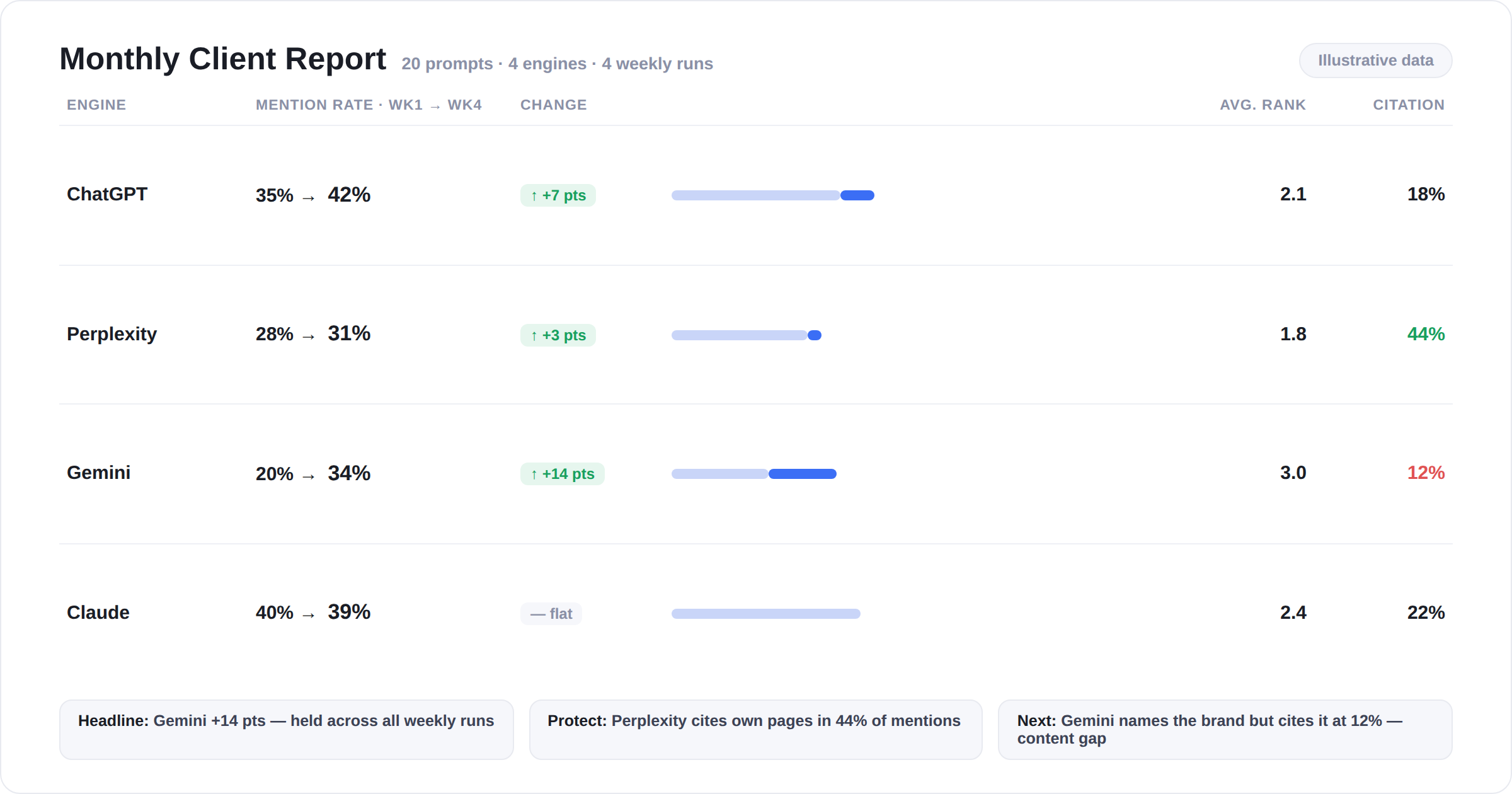Click the +7 pts change badge

[558, 195]
